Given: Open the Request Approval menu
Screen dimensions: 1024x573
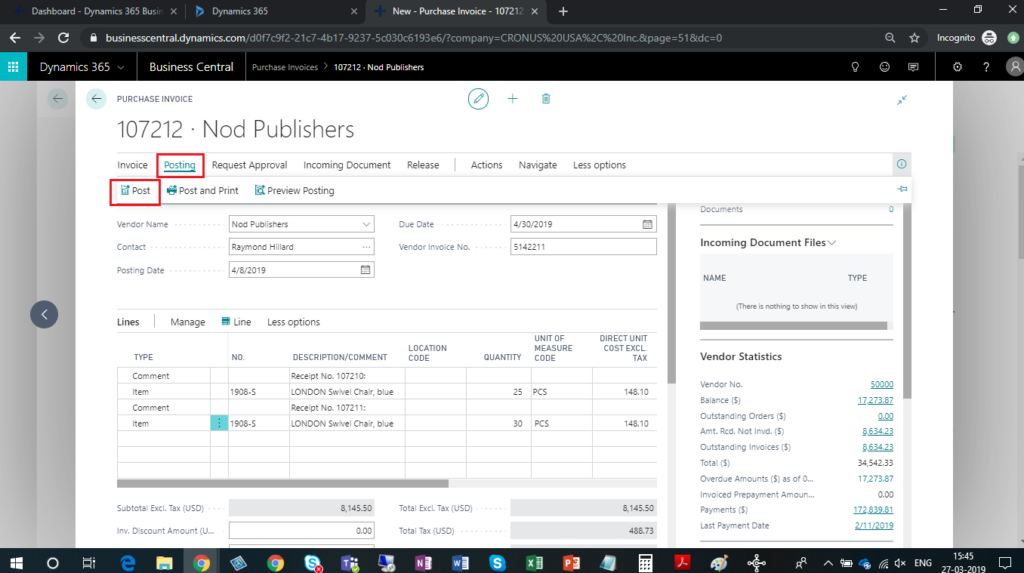Looking at the screenshot, I should pyautogui.click(x=249, y=165).
